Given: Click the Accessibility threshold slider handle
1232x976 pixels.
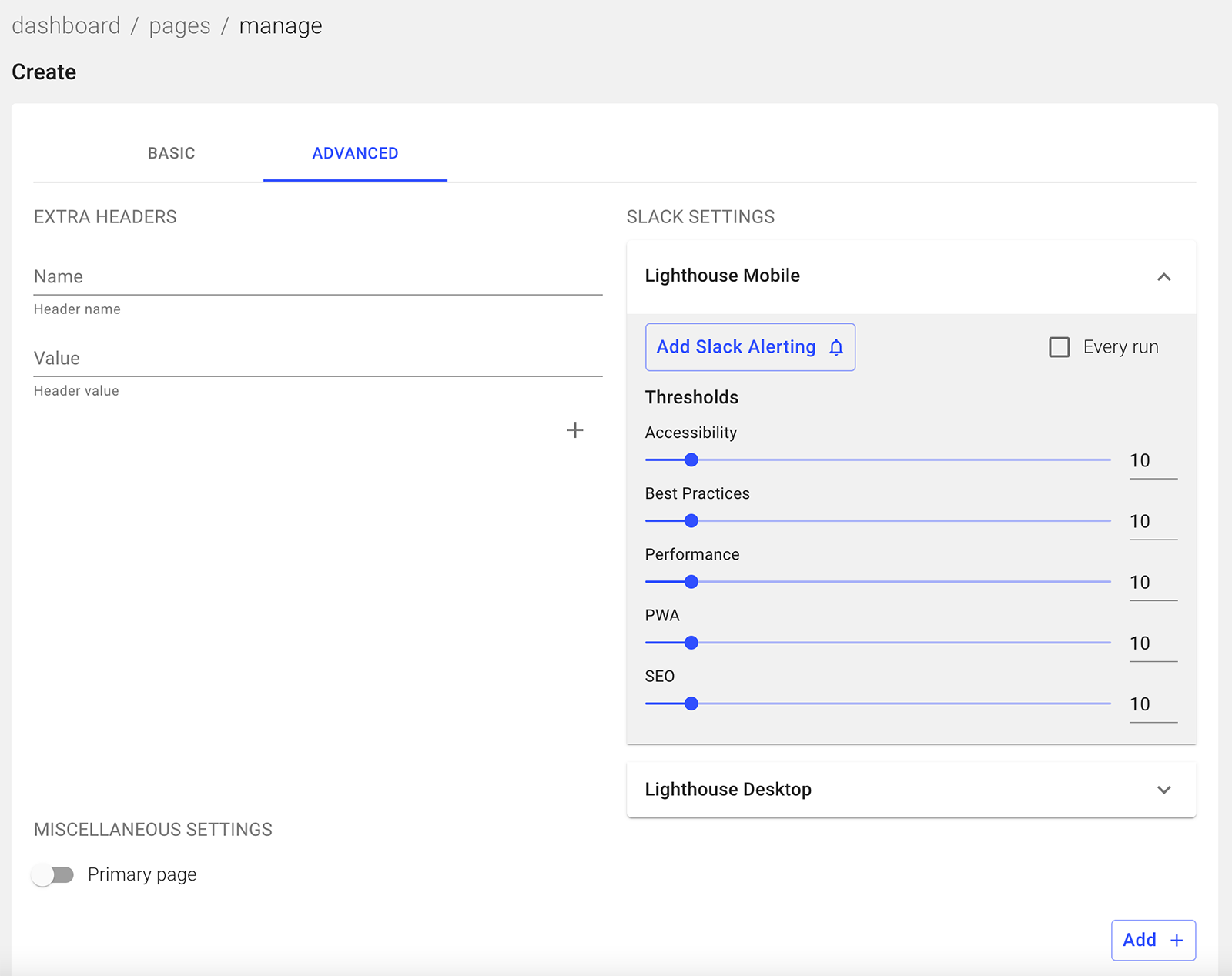Looking at the screenshot, I should pos(691,460).
